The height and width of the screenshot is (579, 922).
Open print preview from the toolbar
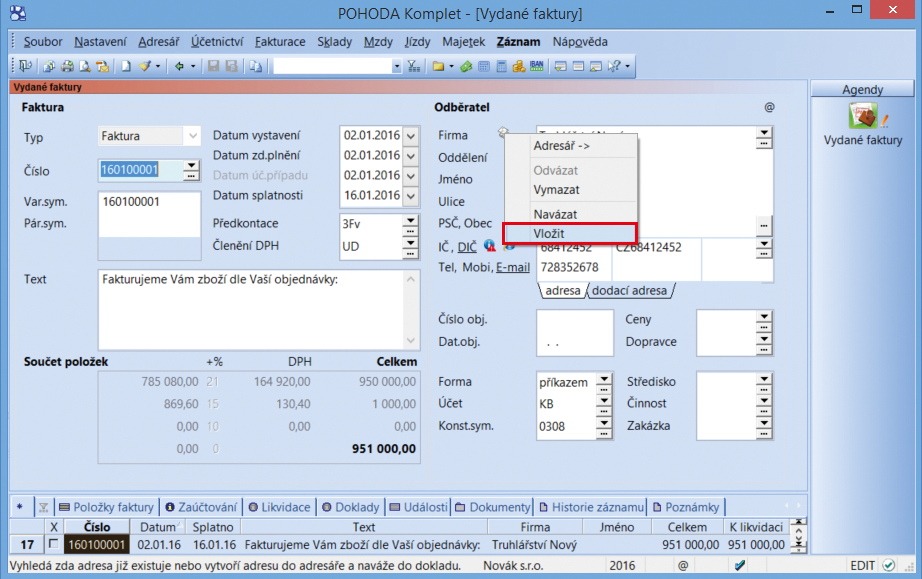tap(85, 66)
